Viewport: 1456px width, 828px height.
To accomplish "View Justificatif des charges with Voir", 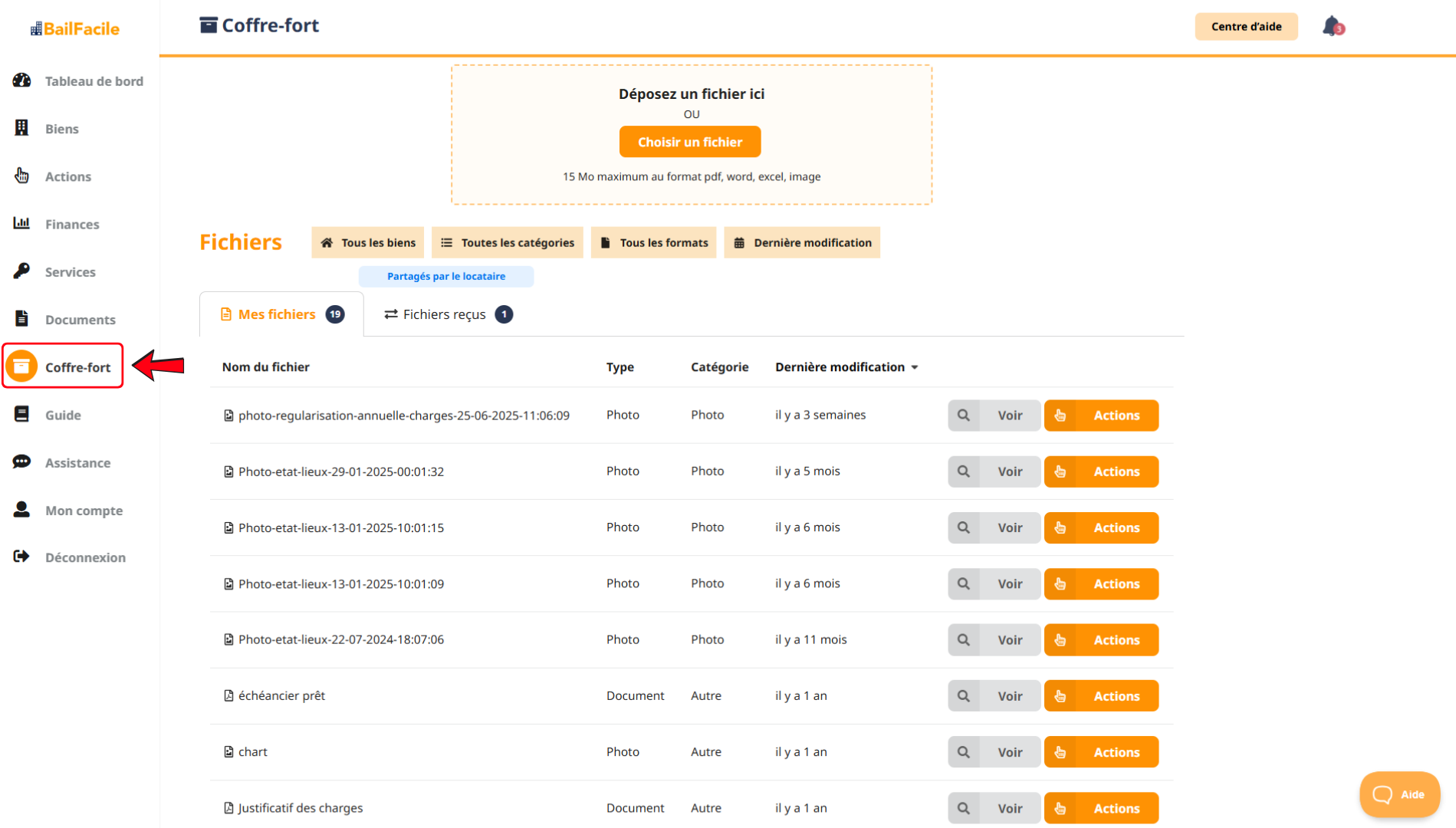I will [x=994, y=808].
